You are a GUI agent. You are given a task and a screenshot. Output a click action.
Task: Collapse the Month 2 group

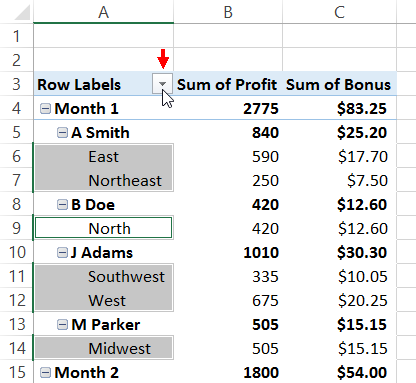(45, 373)
